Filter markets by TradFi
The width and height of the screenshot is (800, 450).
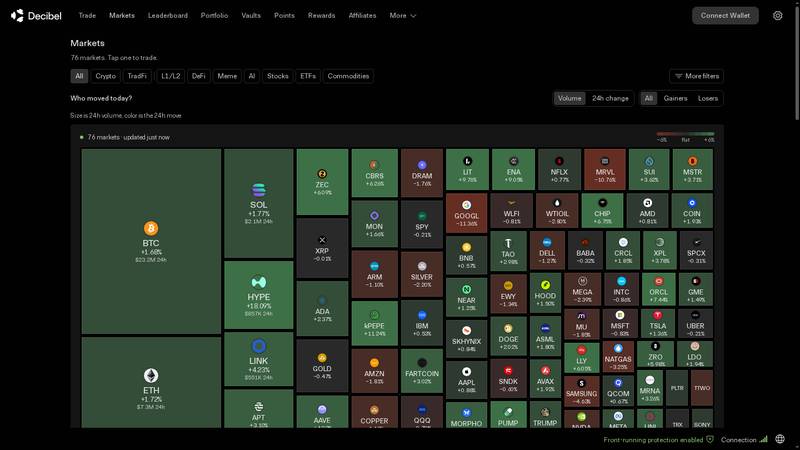point(137,76)
